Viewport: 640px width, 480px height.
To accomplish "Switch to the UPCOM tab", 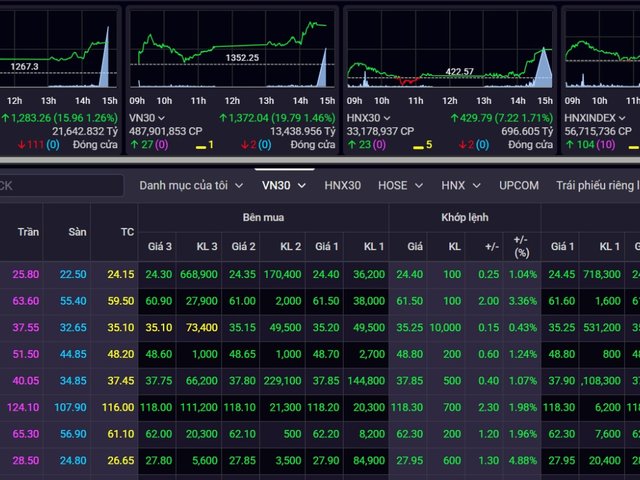I will [x=519, y=185].
